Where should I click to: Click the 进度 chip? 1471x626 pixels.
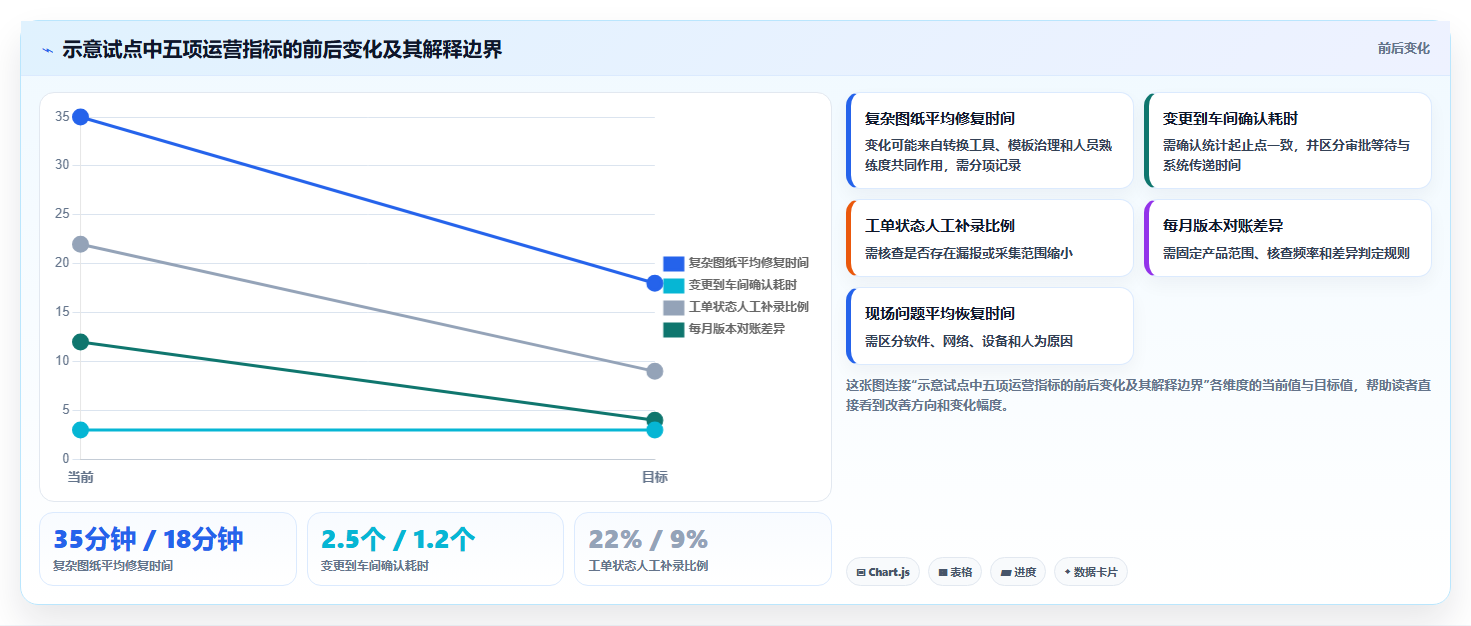pos(1018,572)
